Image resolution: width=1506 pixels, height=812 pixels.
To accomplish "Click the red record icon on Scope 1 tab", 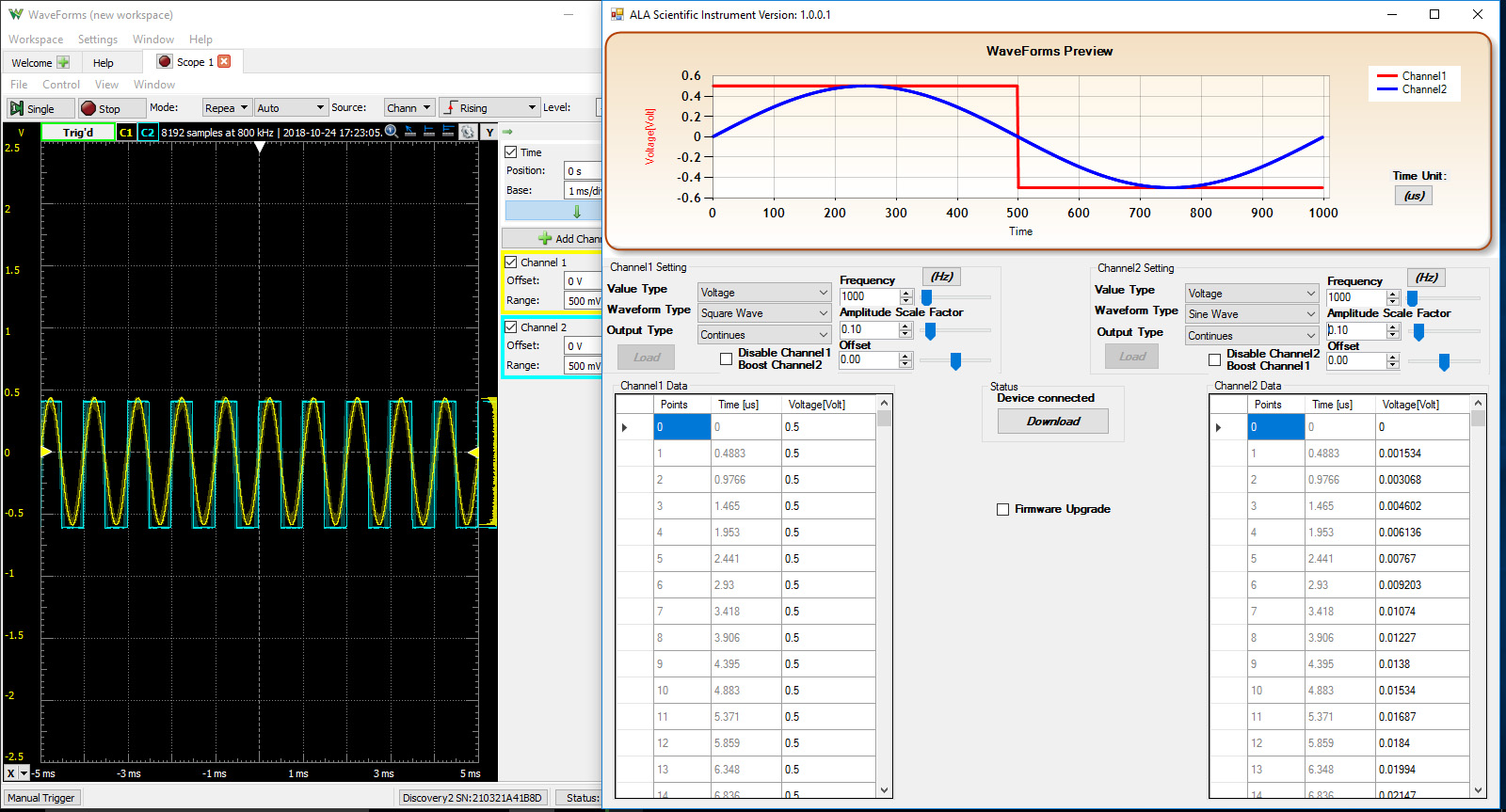I will pos(165,61).
